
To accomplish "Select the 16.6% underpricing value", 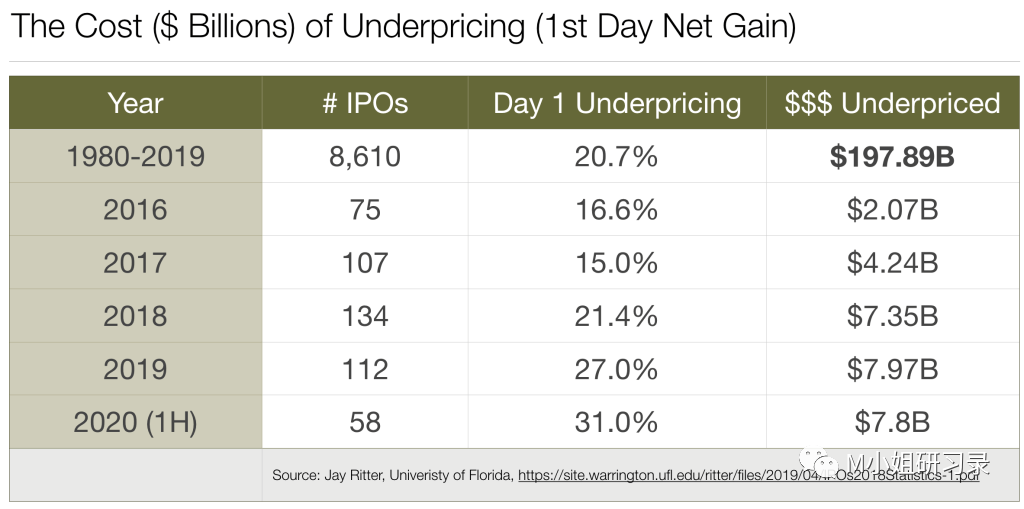I will 617,210.
